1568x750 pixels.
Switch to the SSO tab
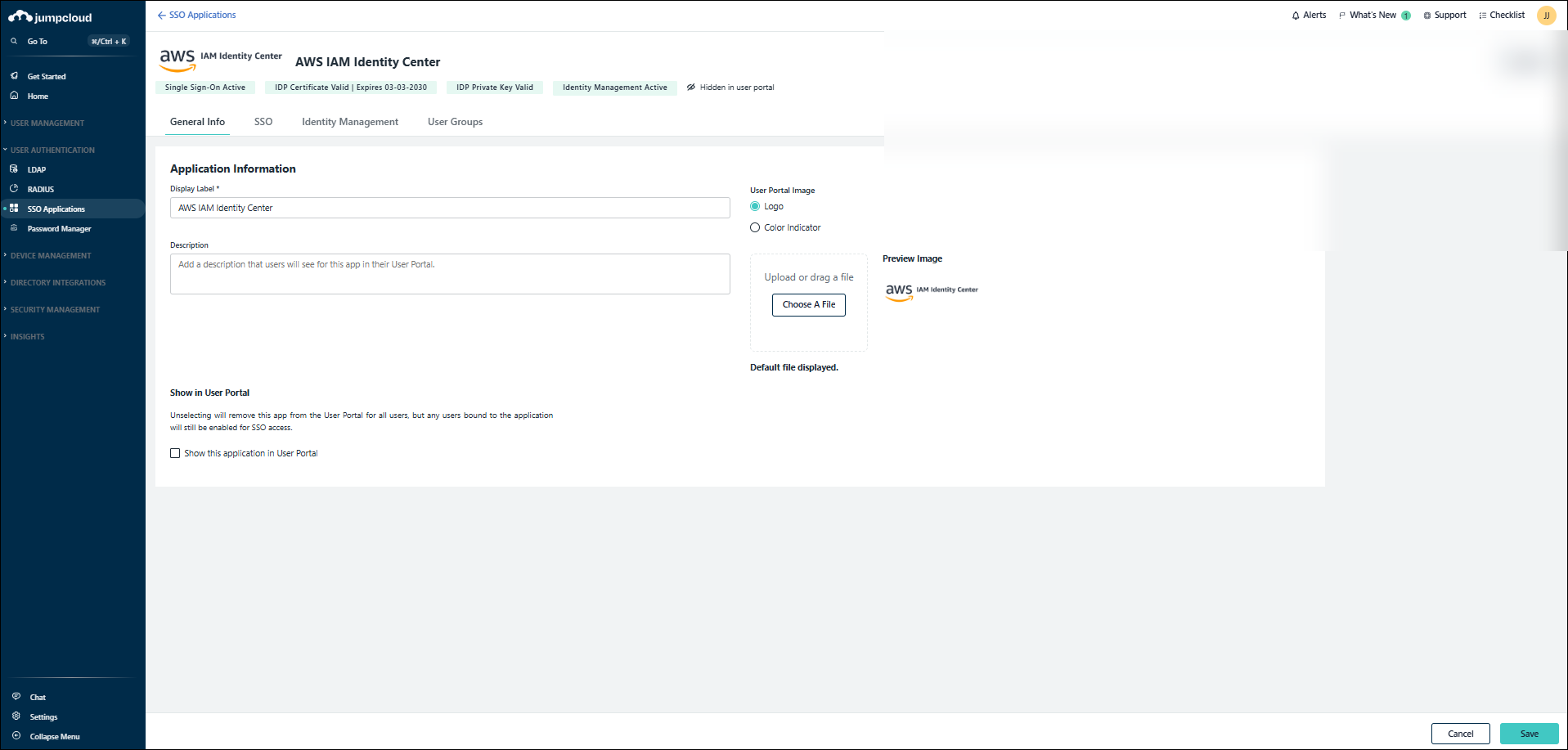click(x=263, y=122)
